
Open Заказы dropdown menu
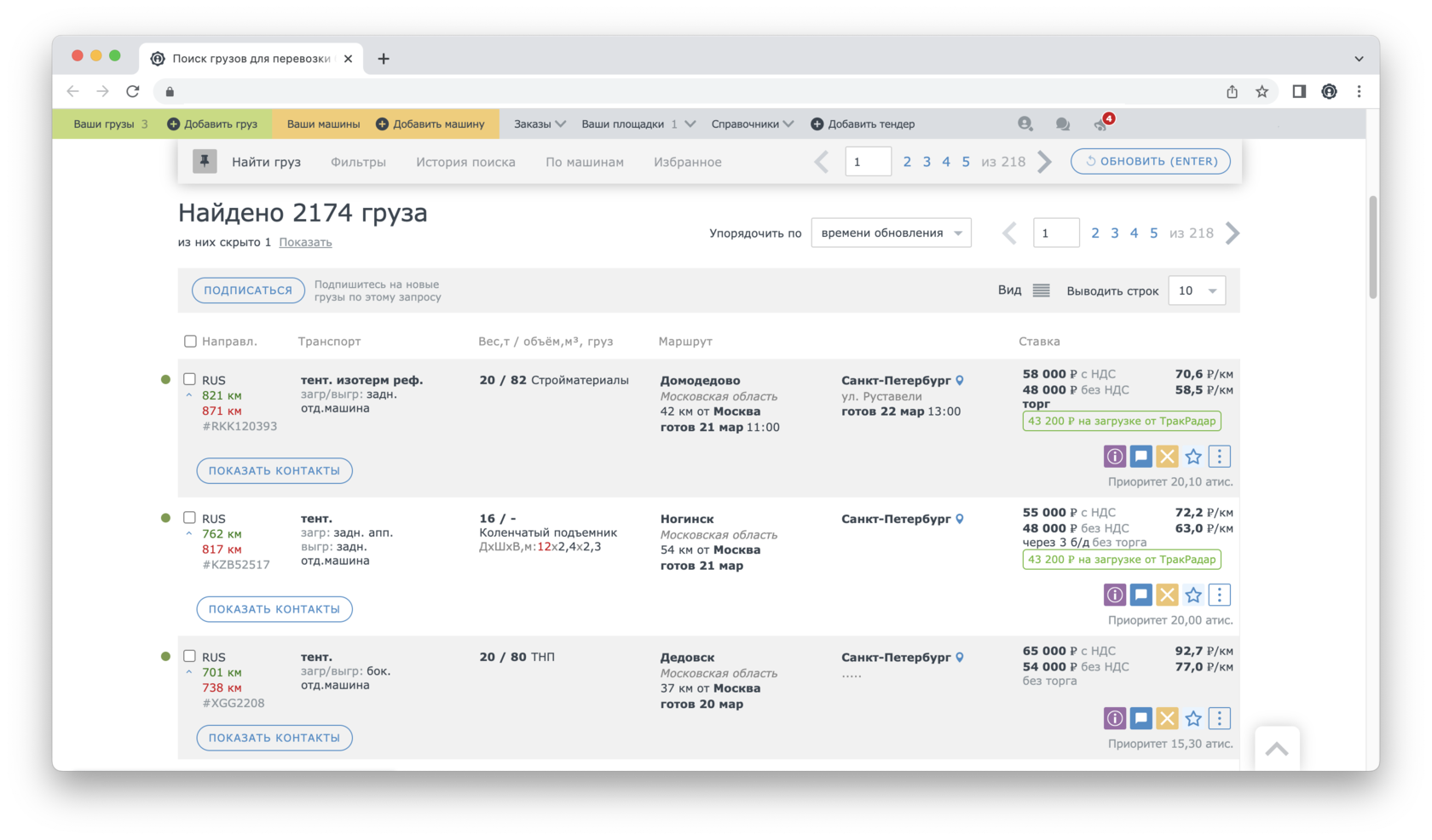point(540,124)
